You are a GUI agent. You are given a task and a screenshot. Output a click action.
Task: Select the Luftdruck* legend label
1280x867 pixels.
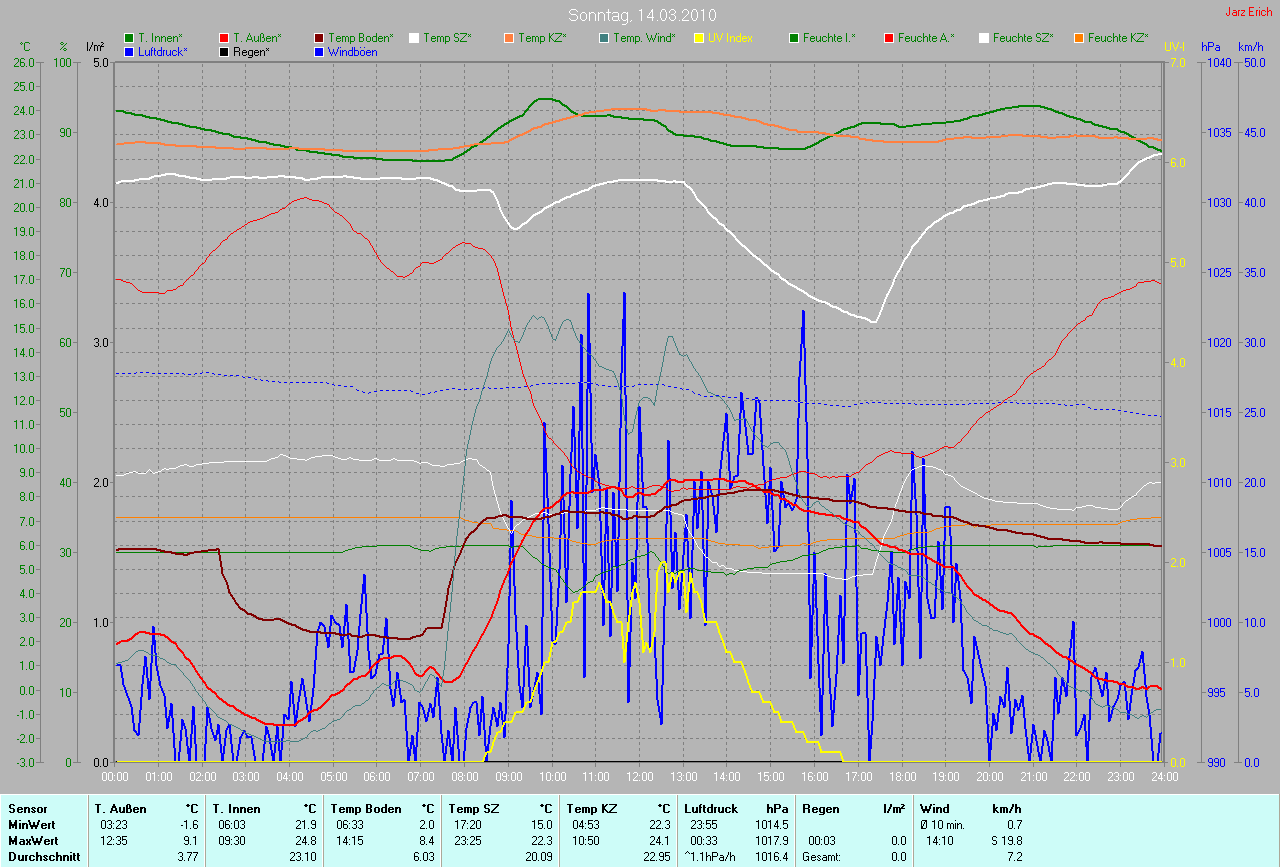[163, 52]
